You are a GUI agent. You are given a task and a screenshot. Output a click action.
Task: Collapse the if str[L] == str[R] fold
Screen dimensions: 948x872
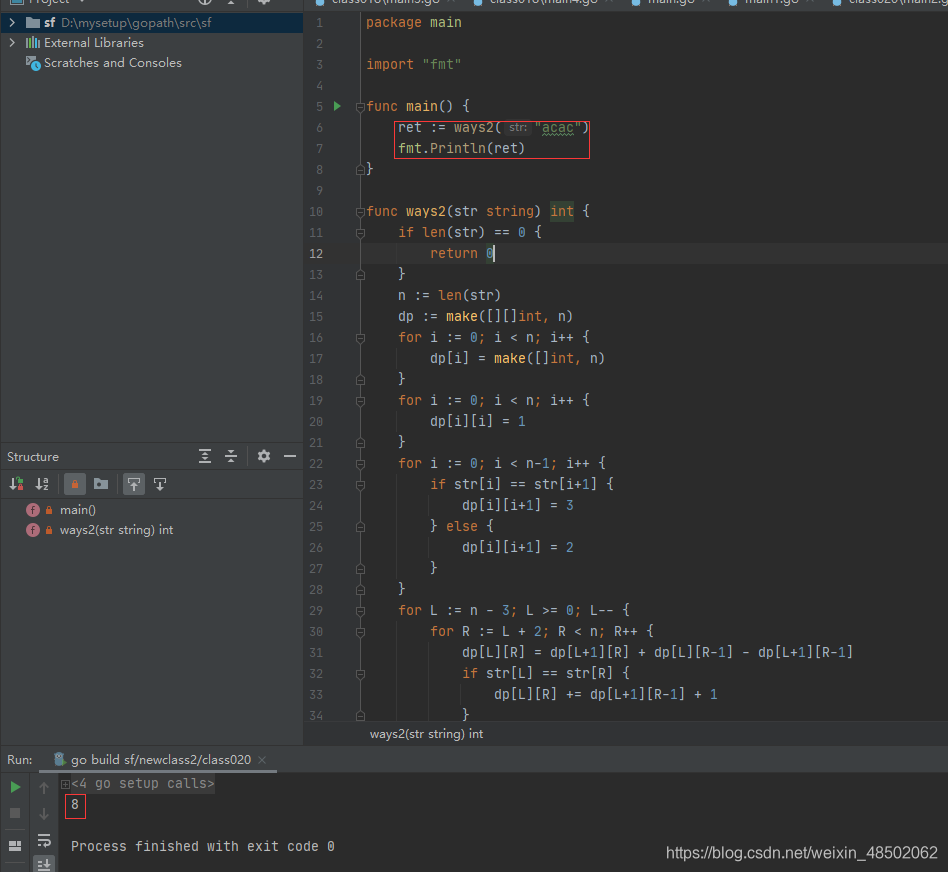[360, 674]
